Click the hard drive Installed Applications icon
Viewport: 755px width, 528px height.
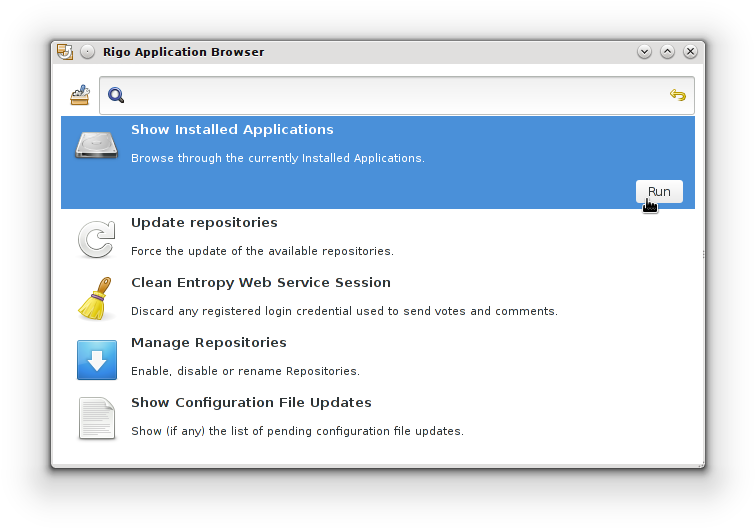(96, 145)
